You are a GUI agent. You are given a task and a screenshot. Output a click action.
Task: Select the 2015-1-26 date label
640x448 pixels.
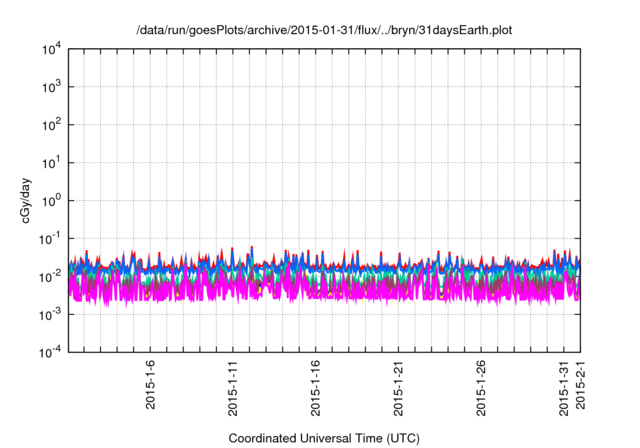[481, 386]
